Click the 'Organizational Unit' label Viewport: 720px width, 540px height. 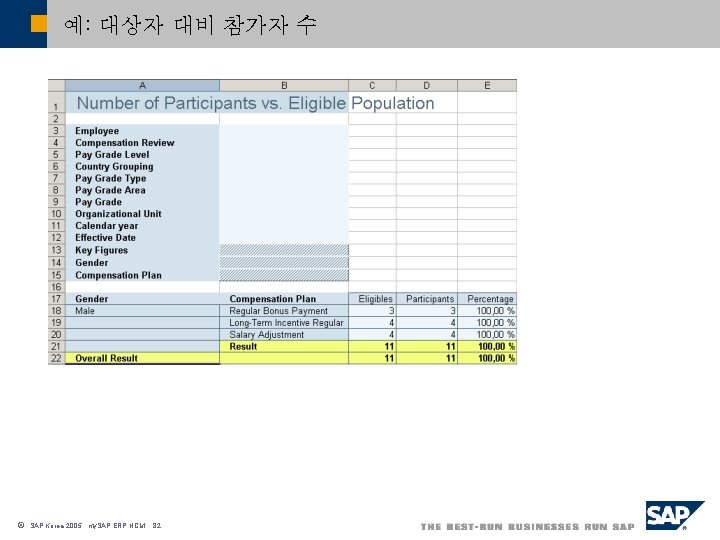click(118, 214)
